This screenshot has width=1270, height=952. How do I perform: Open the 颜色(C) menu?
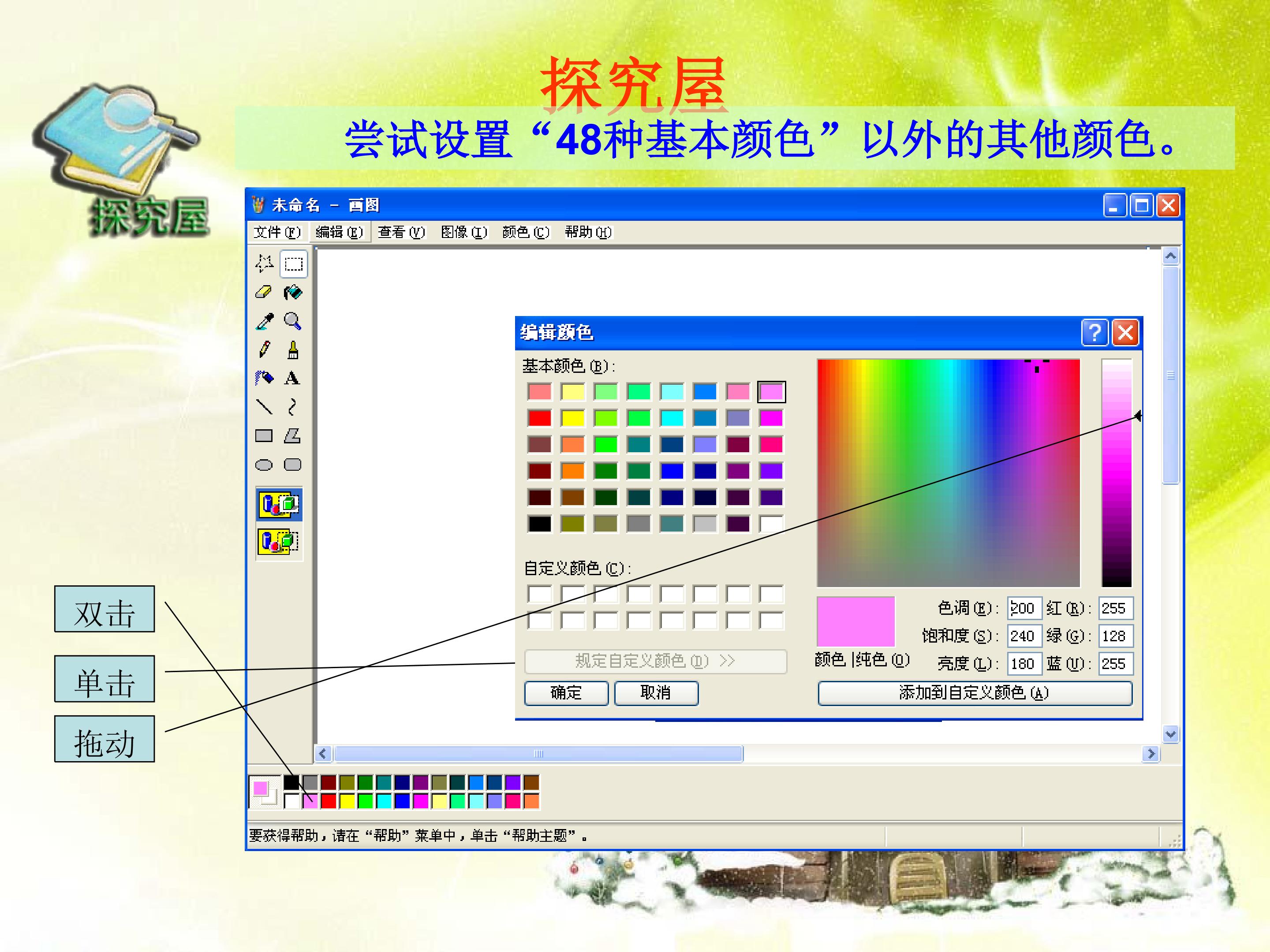(525, 232)
